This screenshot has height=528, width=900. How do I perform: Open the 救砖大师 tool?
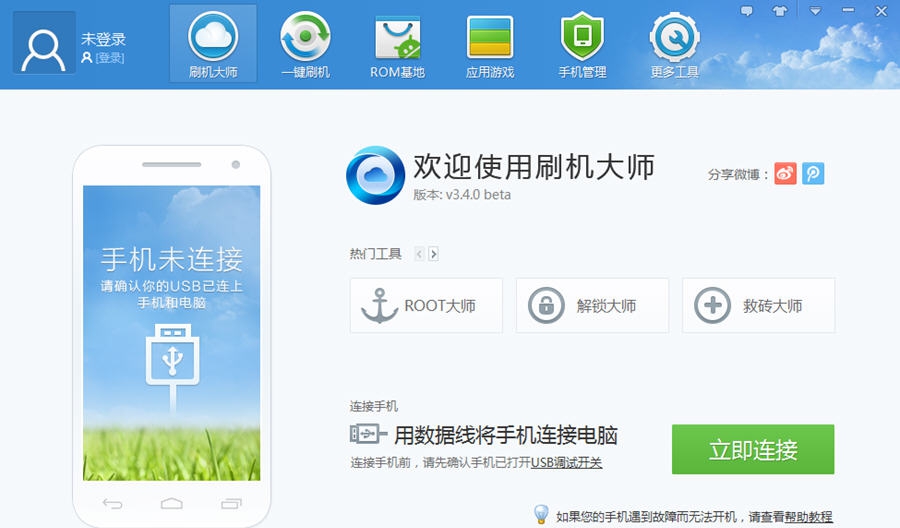(x=758, y=305)
